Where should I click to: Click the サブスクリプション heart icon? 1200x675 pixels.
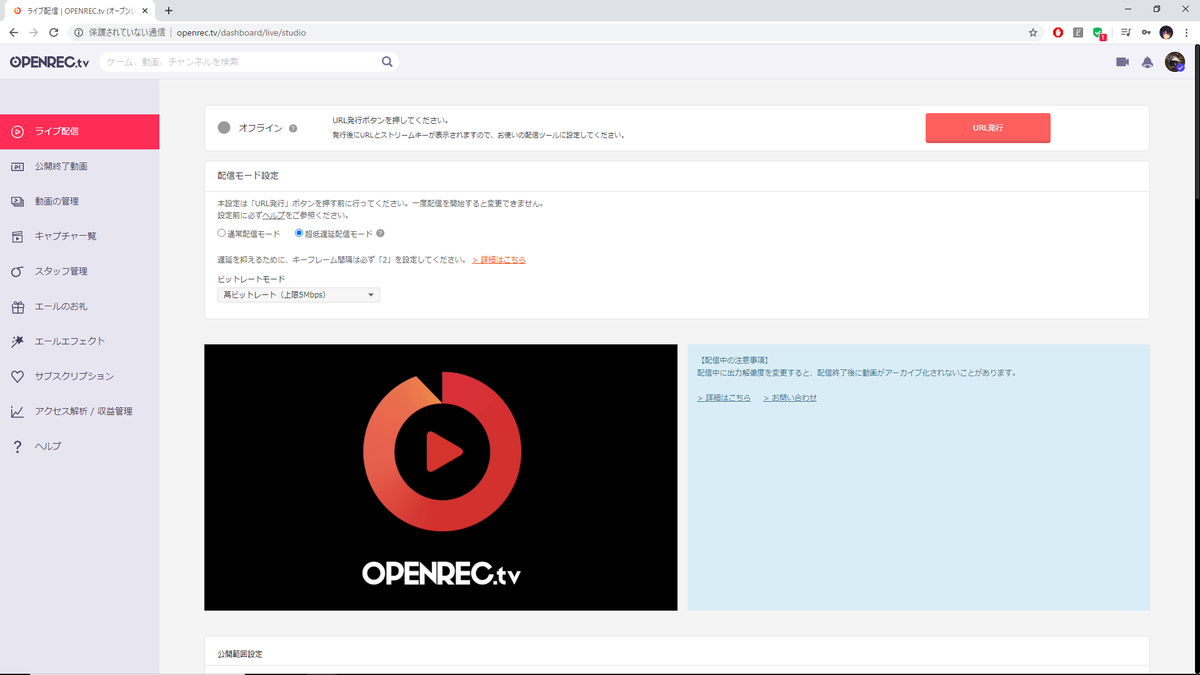click(17, 376)
